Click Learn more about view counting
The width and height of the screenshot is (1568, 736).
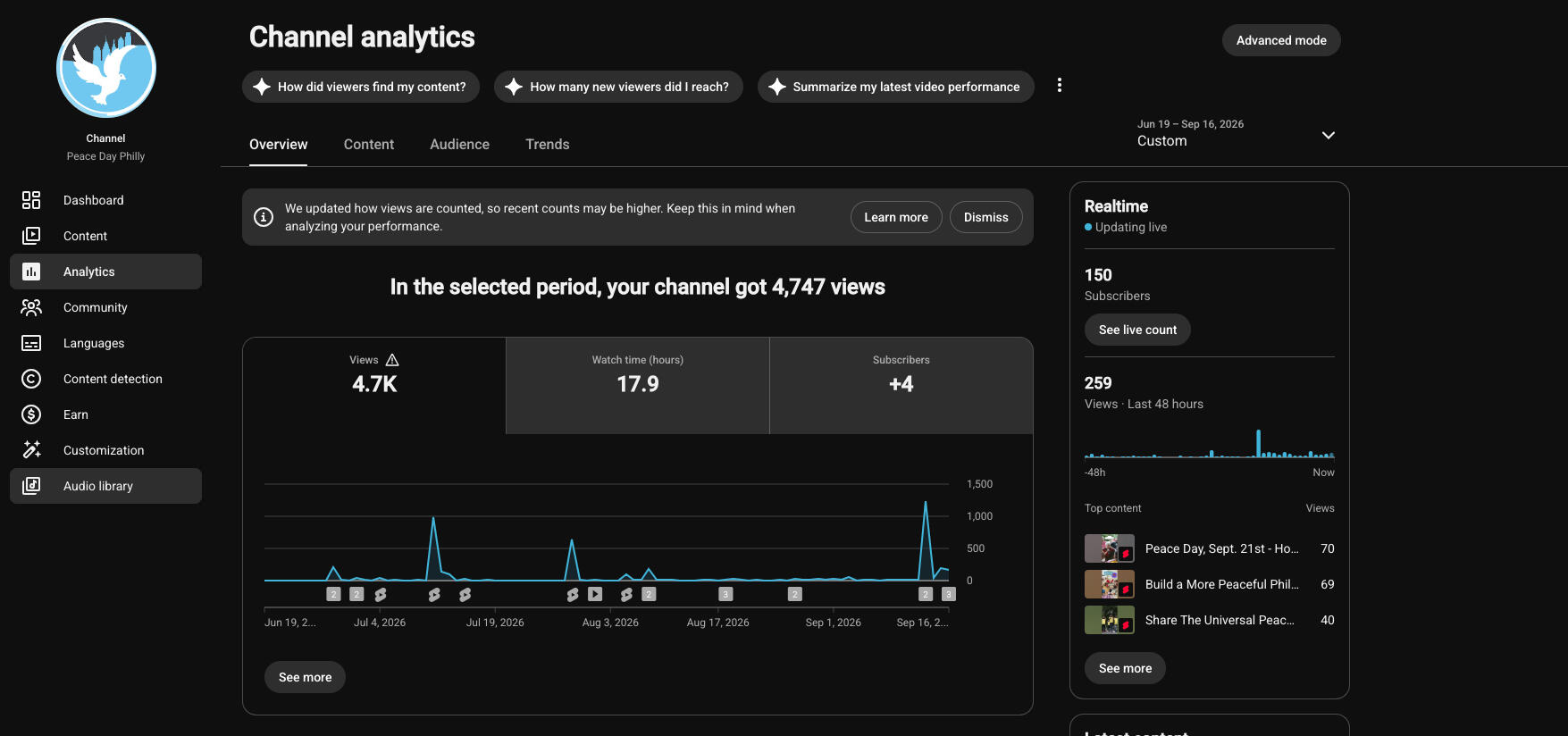point(896,217)
